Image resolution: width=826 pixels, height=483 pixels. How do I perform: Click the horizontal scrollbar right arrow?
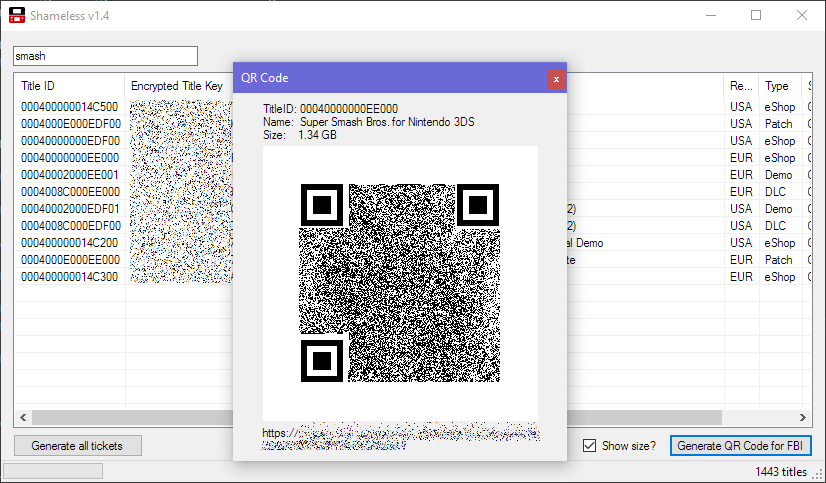click(803, 417)
